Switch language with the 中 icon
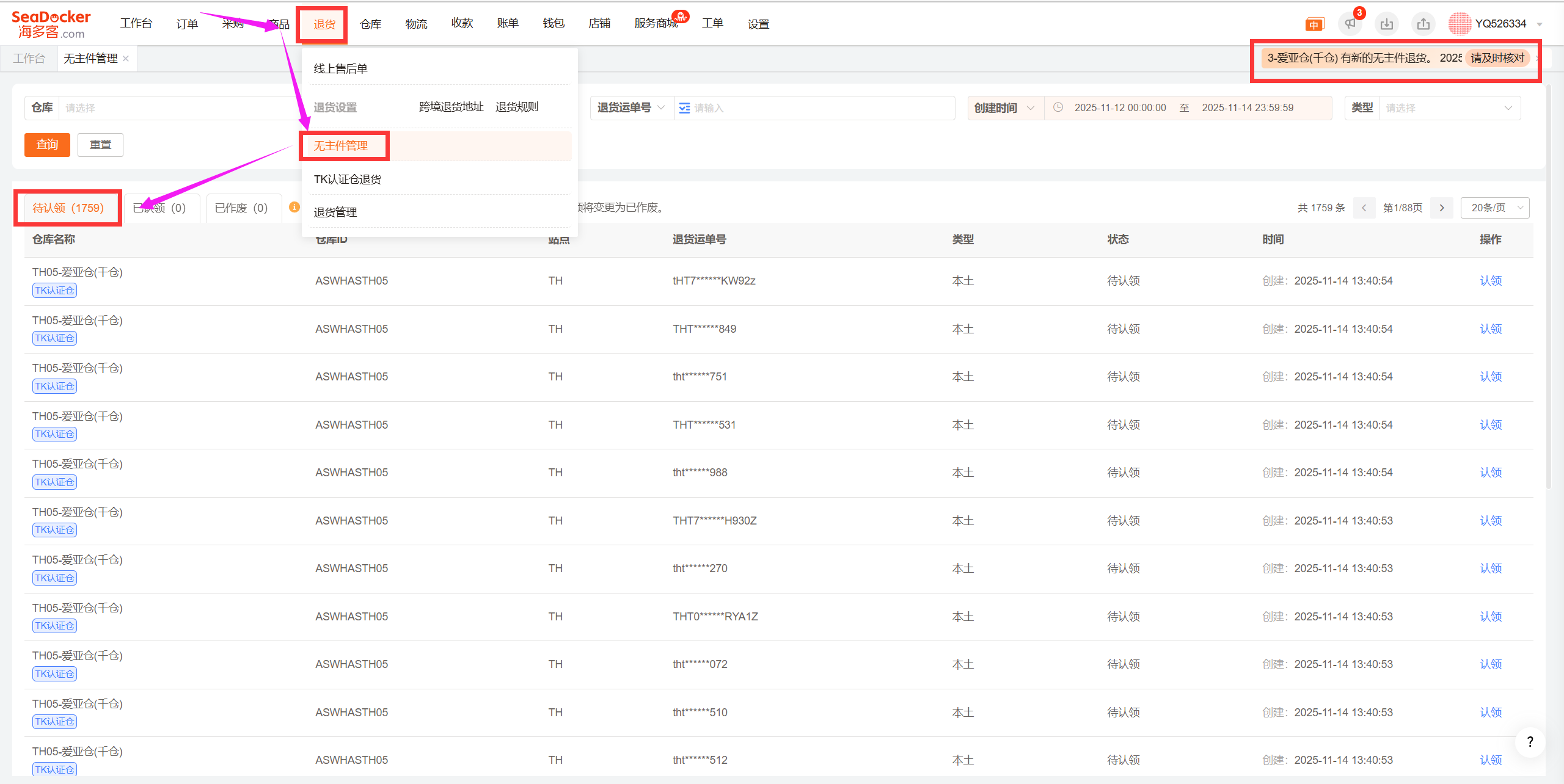 pos(1314,24)
